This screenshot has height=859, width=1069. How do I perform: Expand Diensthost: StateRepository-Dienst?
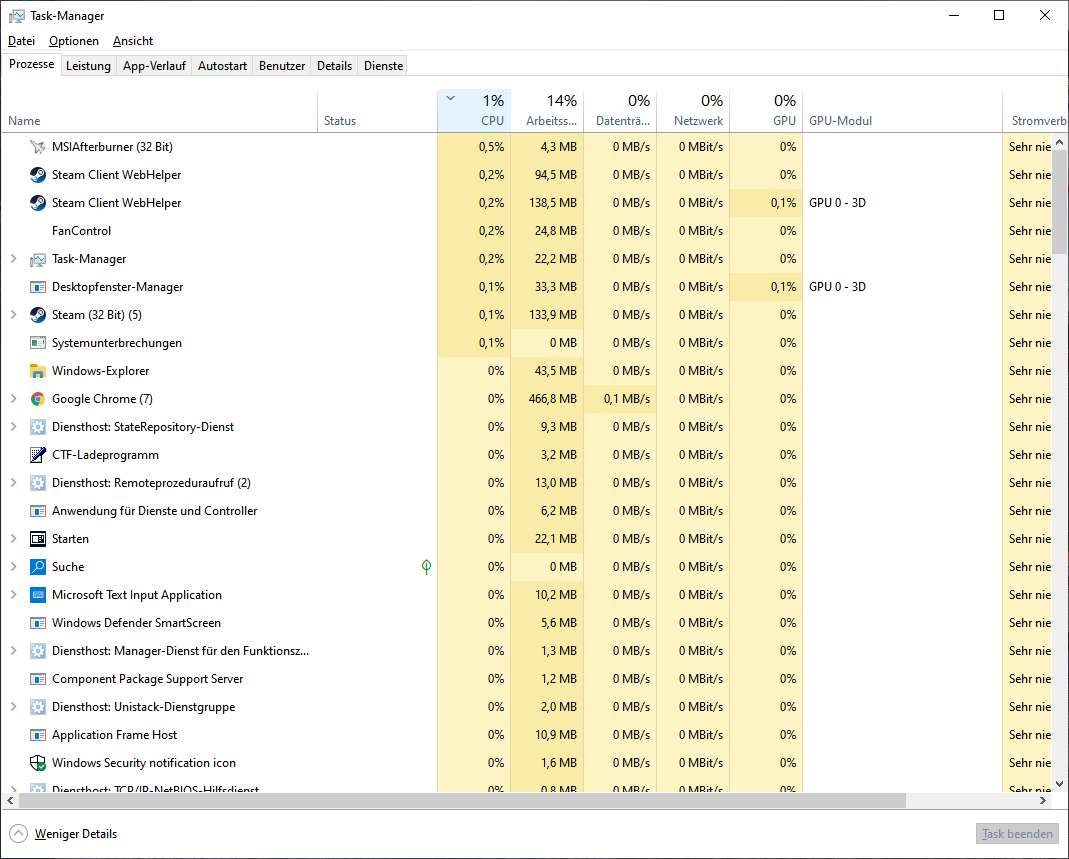13,427
